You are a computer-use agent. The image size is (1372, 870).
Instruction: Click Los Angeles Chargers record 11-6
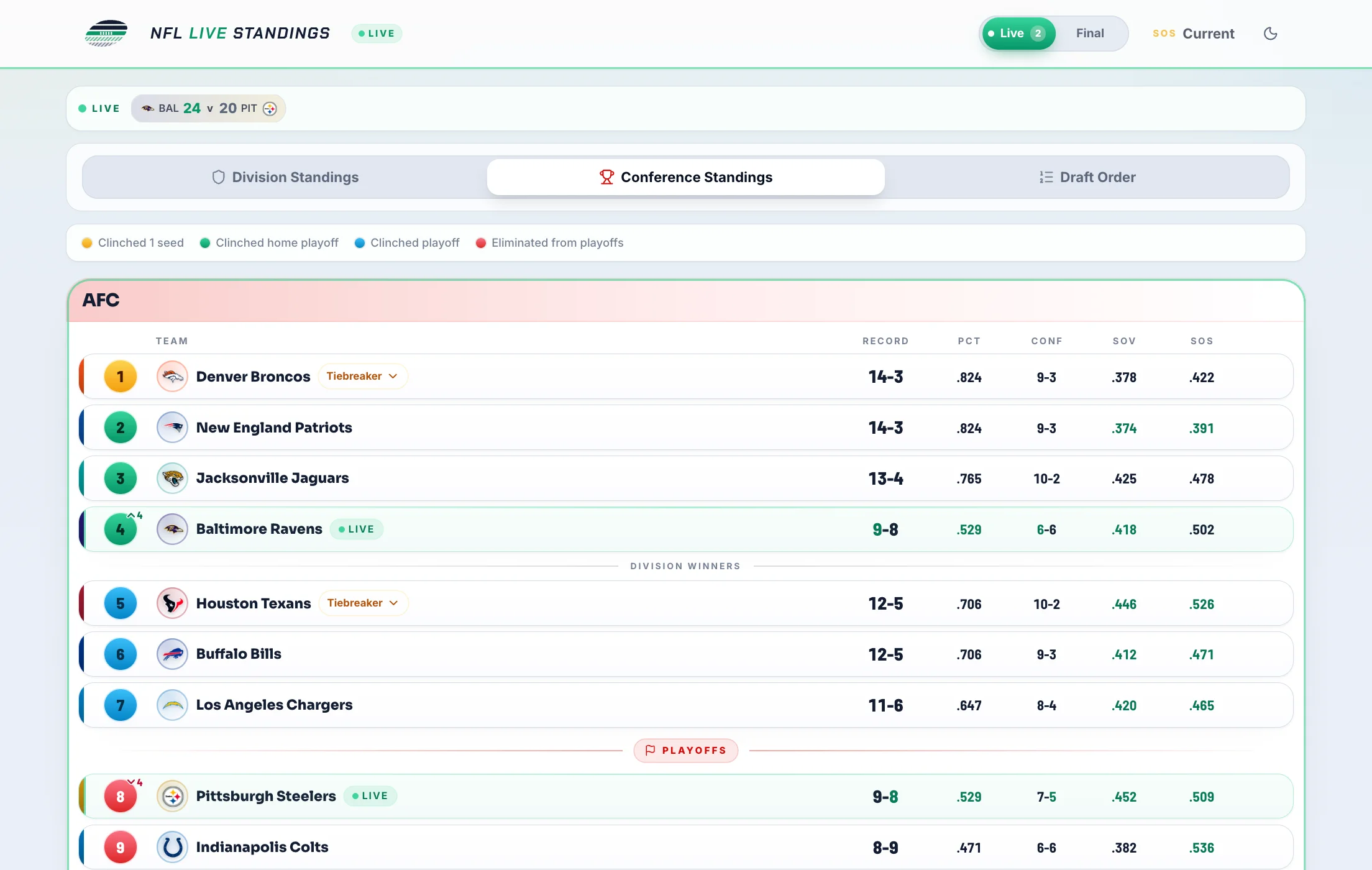pyautogui.click(x=885, y=705)
